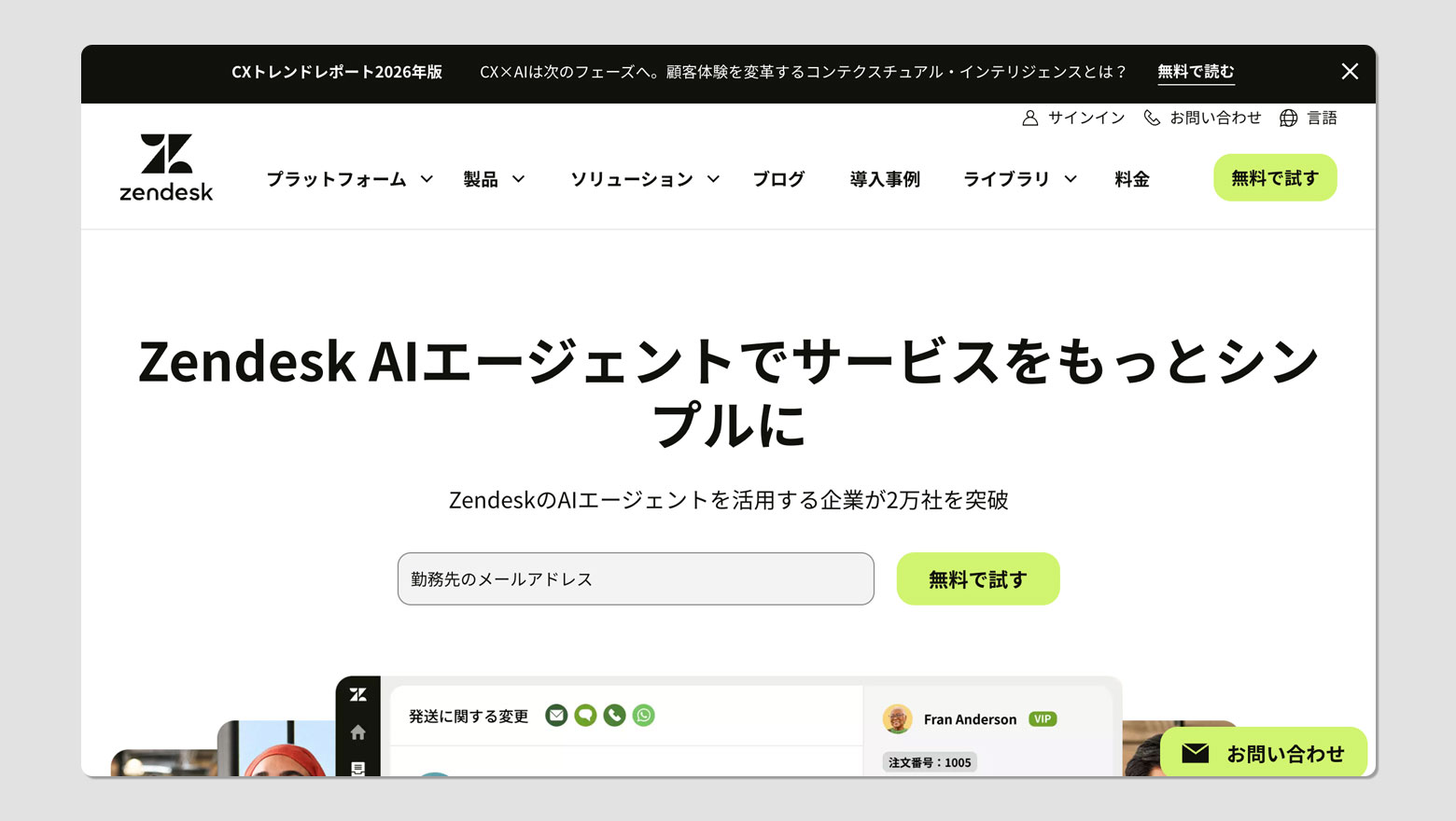Click the banner text about コンテクスチュアル・インテリジェンス
The width and height of the screenshot is (1456, 821).
click(x=803, y=72)
